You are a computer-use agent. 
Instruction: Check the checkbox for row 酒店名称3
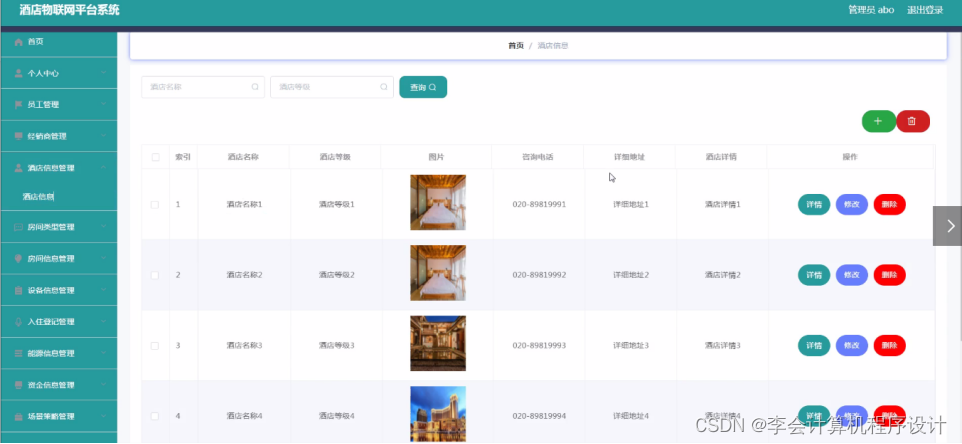[155, 346]
